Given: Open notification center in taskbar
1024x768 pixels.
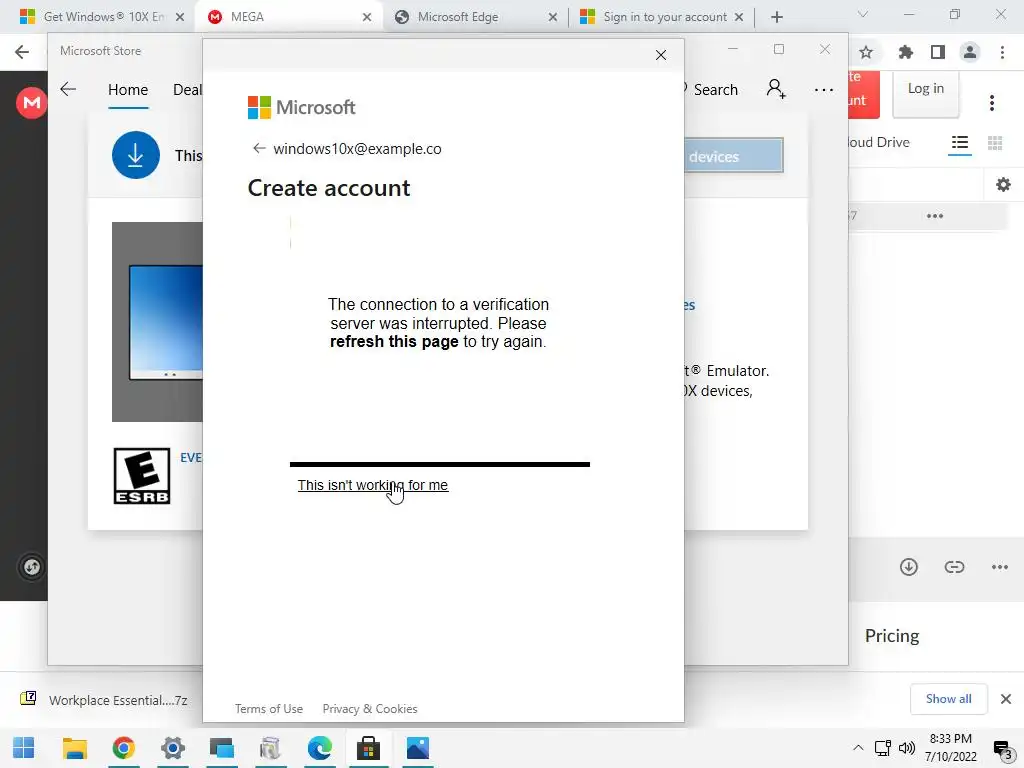Looking at the screenshot, I should click(1002, 749).
